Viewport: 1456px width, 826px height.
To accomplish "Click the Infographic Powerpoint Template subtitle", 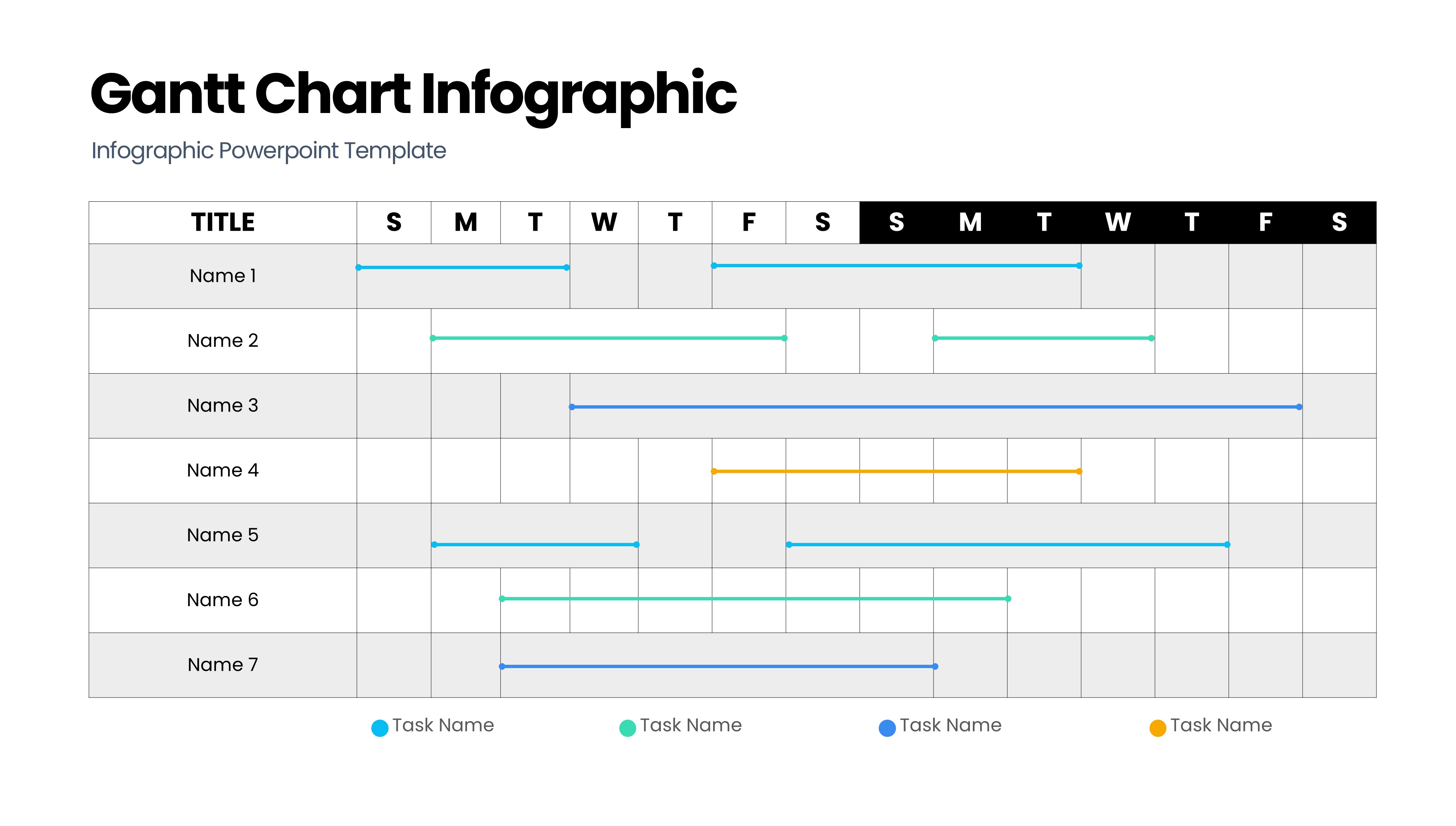I will [x=269, y=151].
